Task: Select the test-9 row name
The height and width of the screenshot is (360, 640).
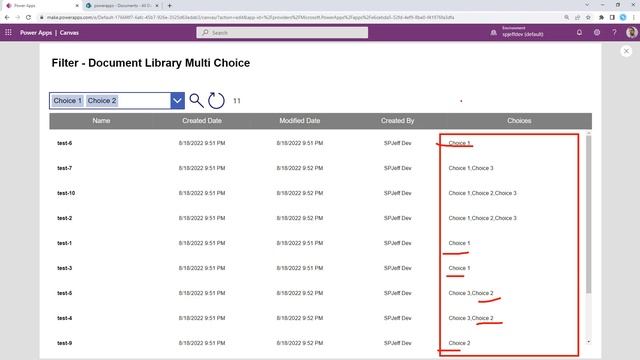Action: pos(64,343)
